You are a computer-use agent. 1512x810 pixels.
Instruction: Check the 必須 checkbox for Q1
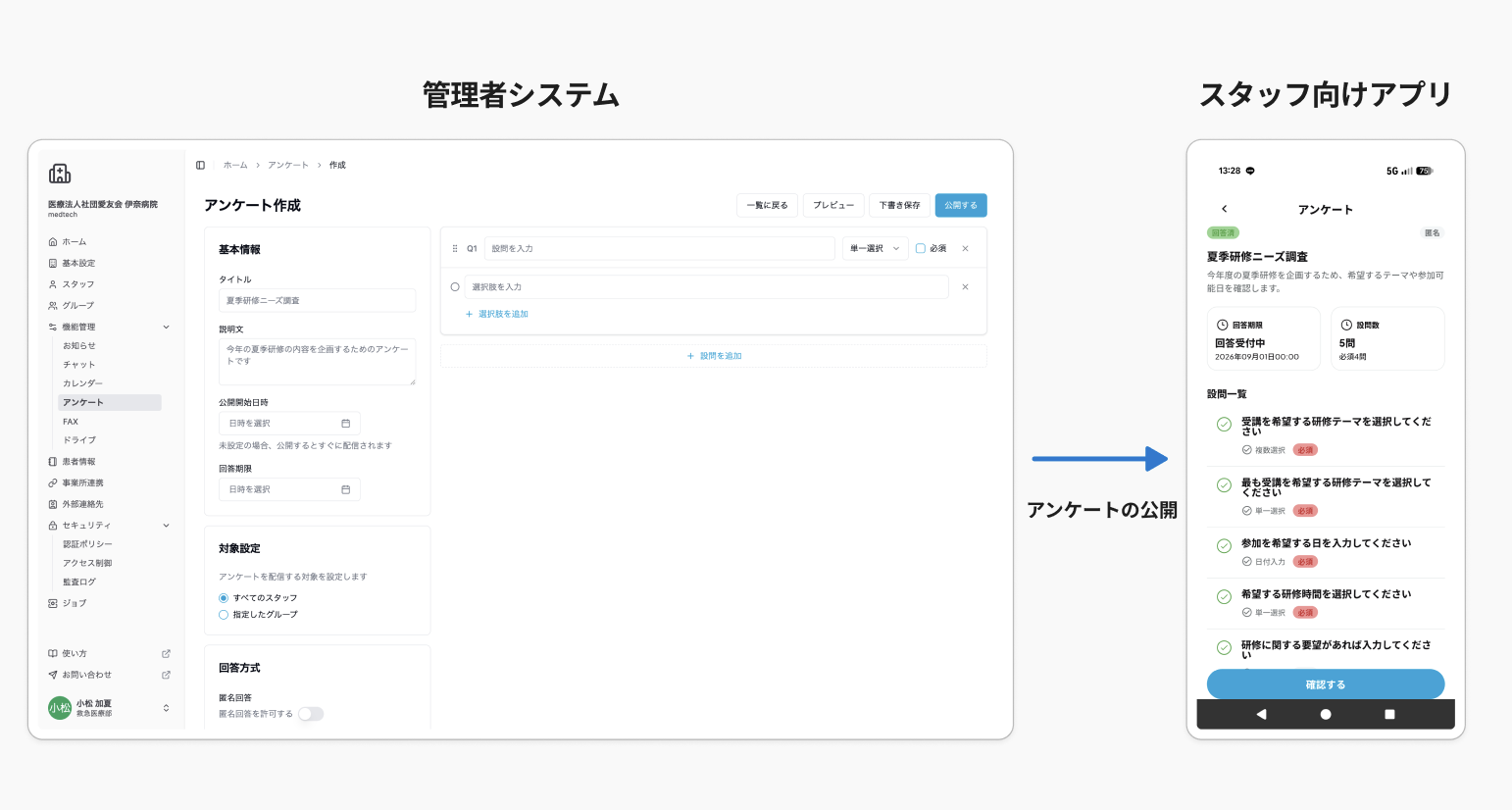[x=921, y=249]
